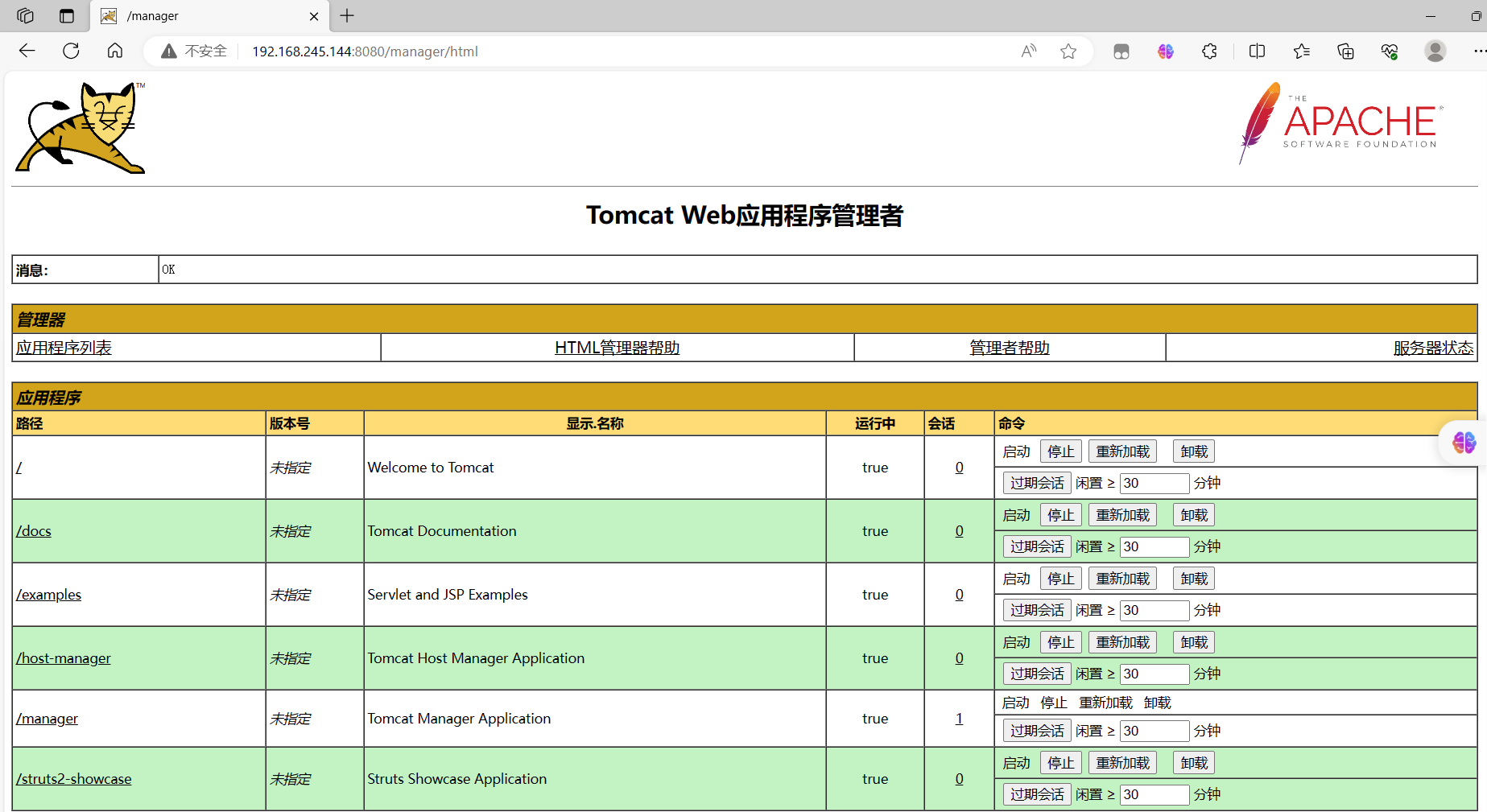The image size is (1487, 812).
Task: Open the workspaces icon in title bar
Action: click(x=25, y=15)
